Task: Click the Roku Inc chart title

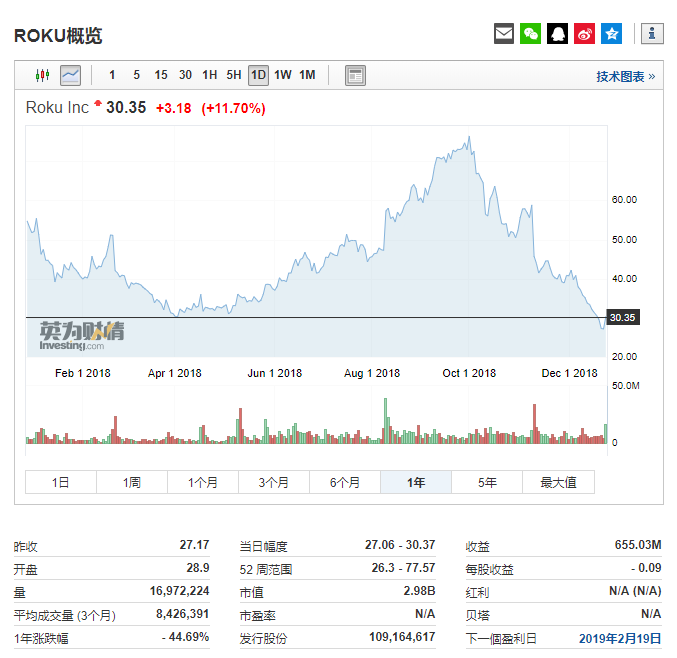Action: 57,108
